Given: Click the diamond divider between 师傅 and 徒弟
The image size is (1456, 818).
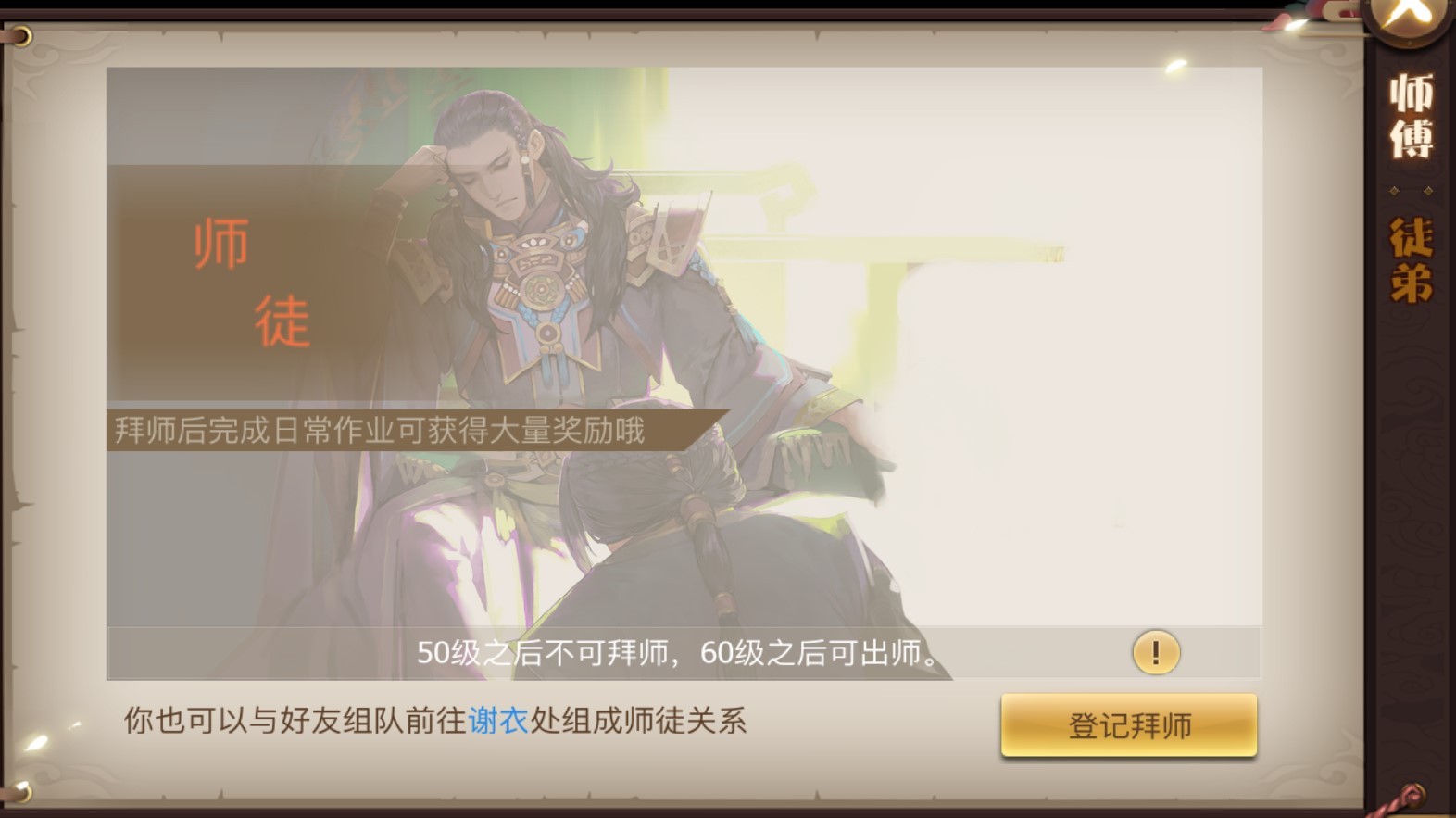Looking at the screenshot, I should [1411, 190].
